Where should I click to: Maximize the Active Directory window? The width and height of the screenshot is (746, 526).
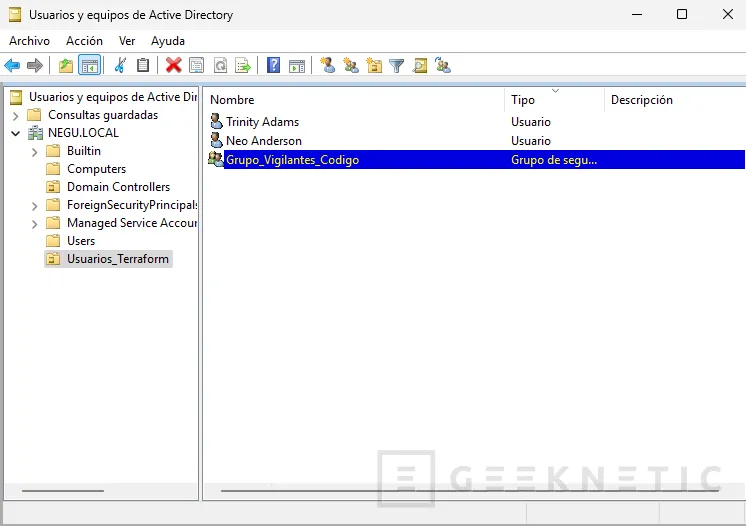[682, 14]
